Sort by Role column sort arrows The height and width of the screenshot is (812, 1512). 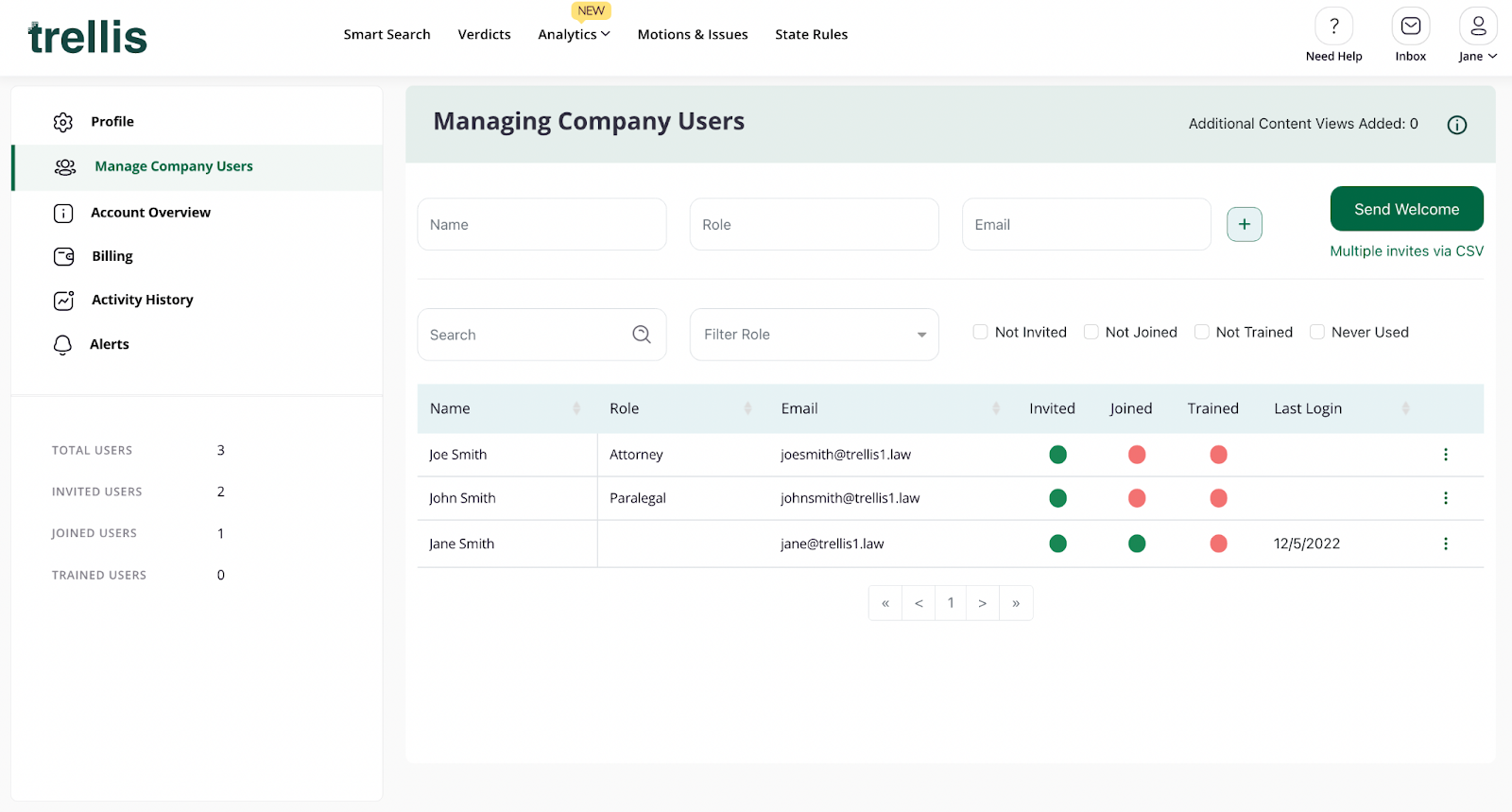tap(747, 408)
